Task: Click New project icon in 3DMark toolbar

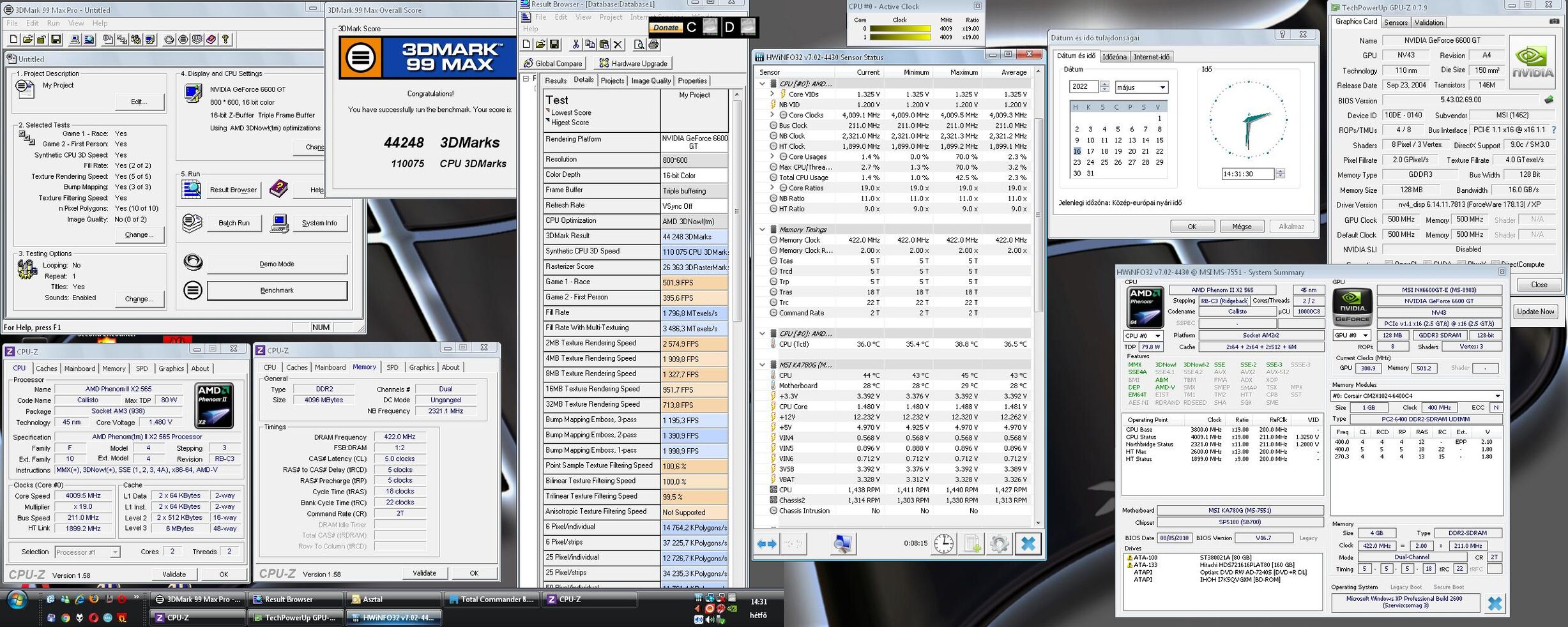Action: (x=14, y=40)
